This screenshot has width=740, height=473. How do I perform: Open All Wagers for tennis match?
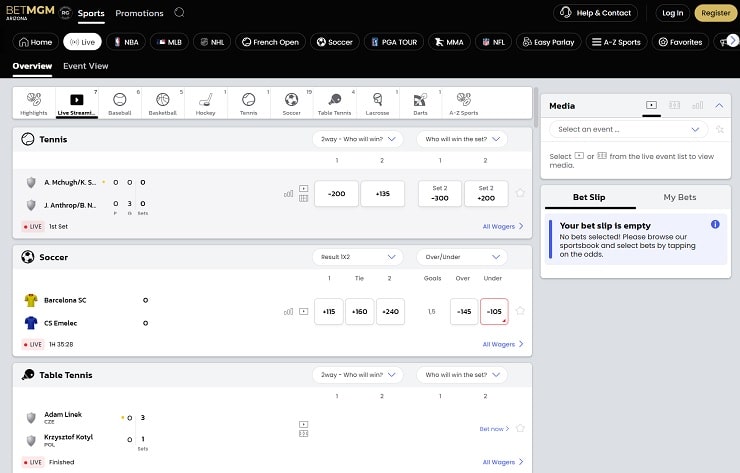tap(503, 227)
